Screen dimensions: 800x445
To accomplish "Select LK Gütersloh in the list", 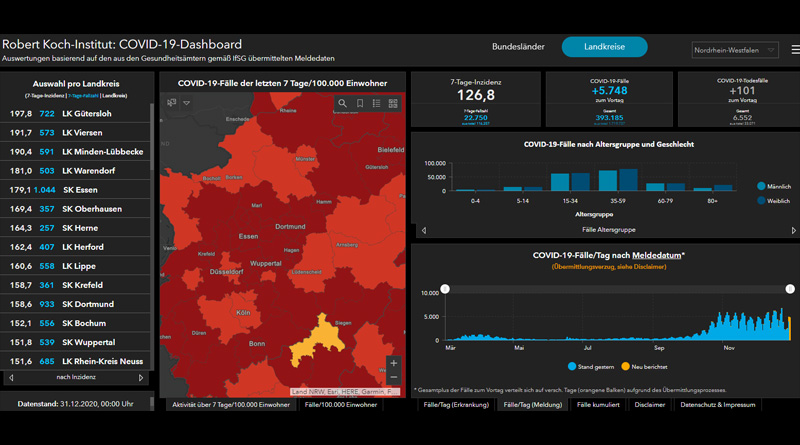I will pos(76,114).
